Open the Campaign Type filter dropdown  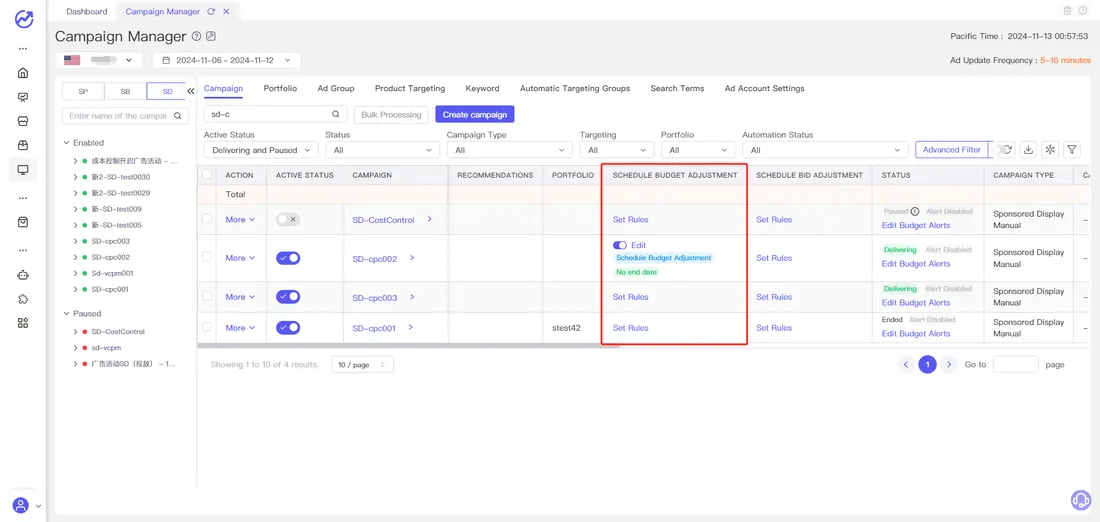point(509,150)
